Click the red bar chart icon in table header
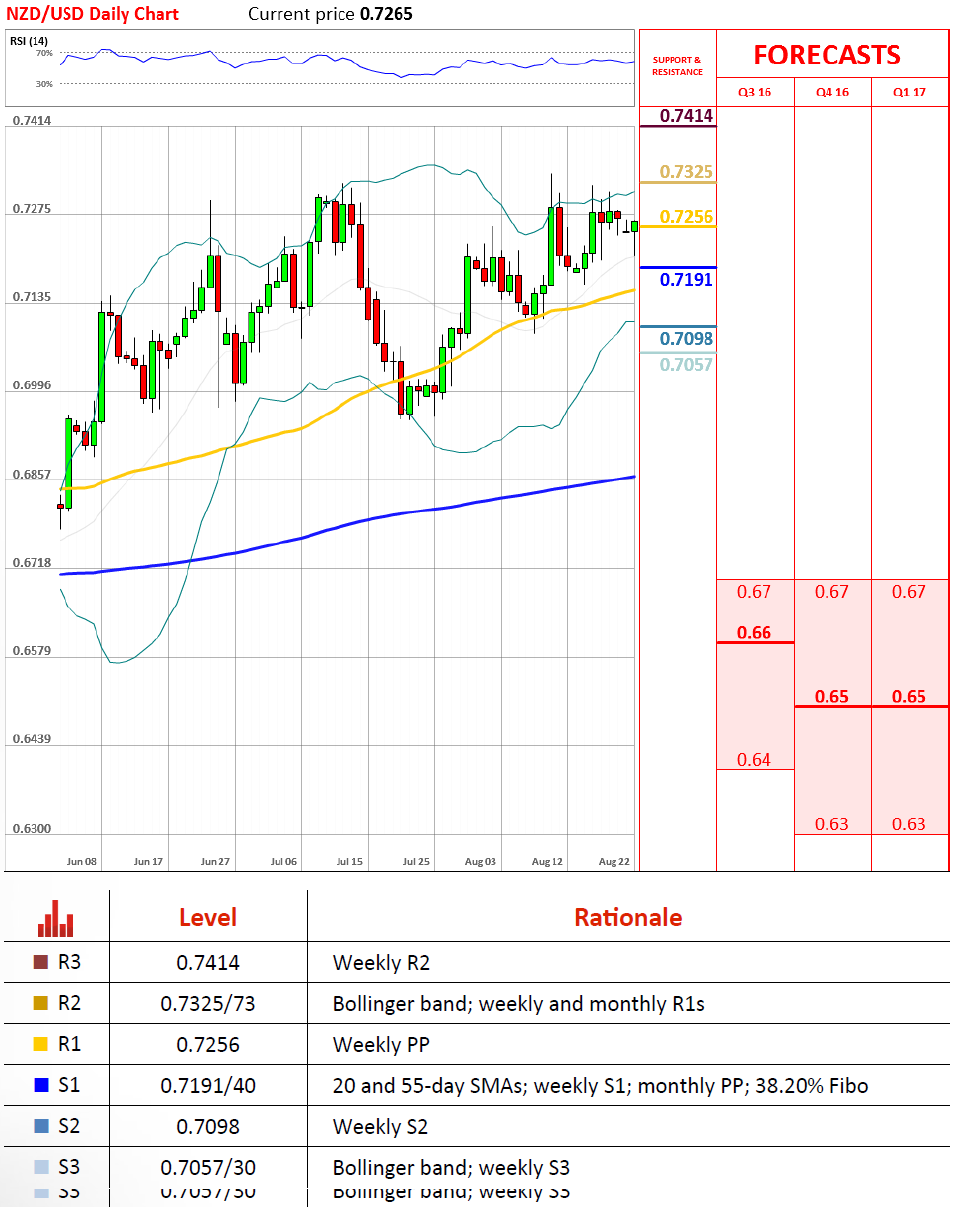The height and width of the screenshot is (1207, 963). [x=56, y=918]
